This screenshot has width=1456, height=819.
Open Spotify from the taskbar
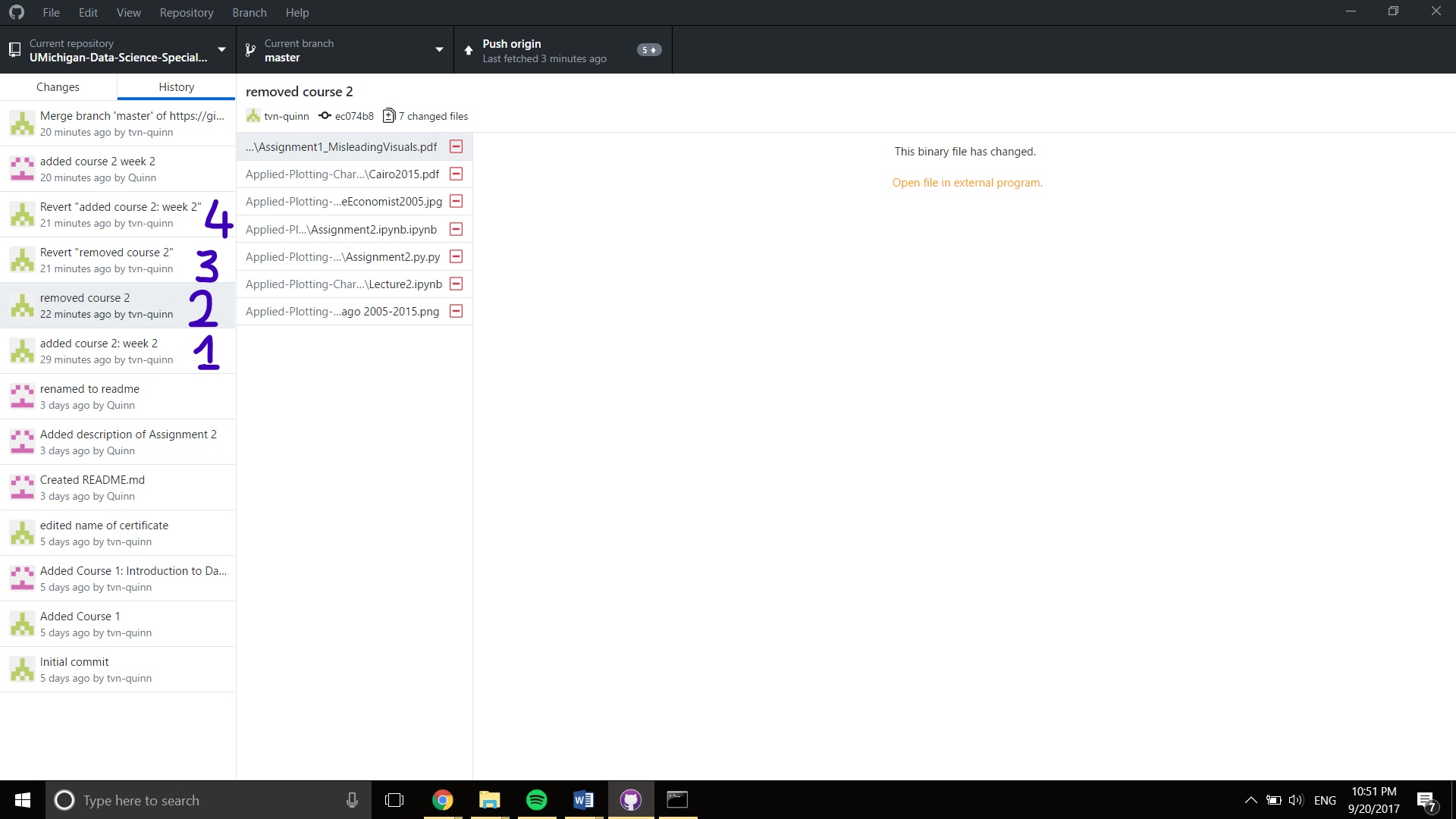click(x=536, y=800)
